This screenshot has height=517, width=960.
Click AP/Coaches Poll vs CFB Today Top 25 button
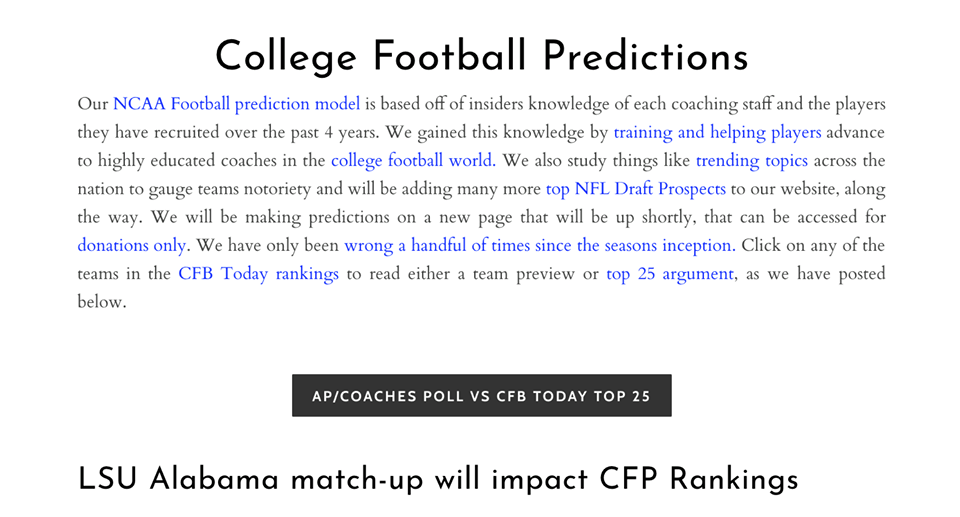click(x=481, y=396)
